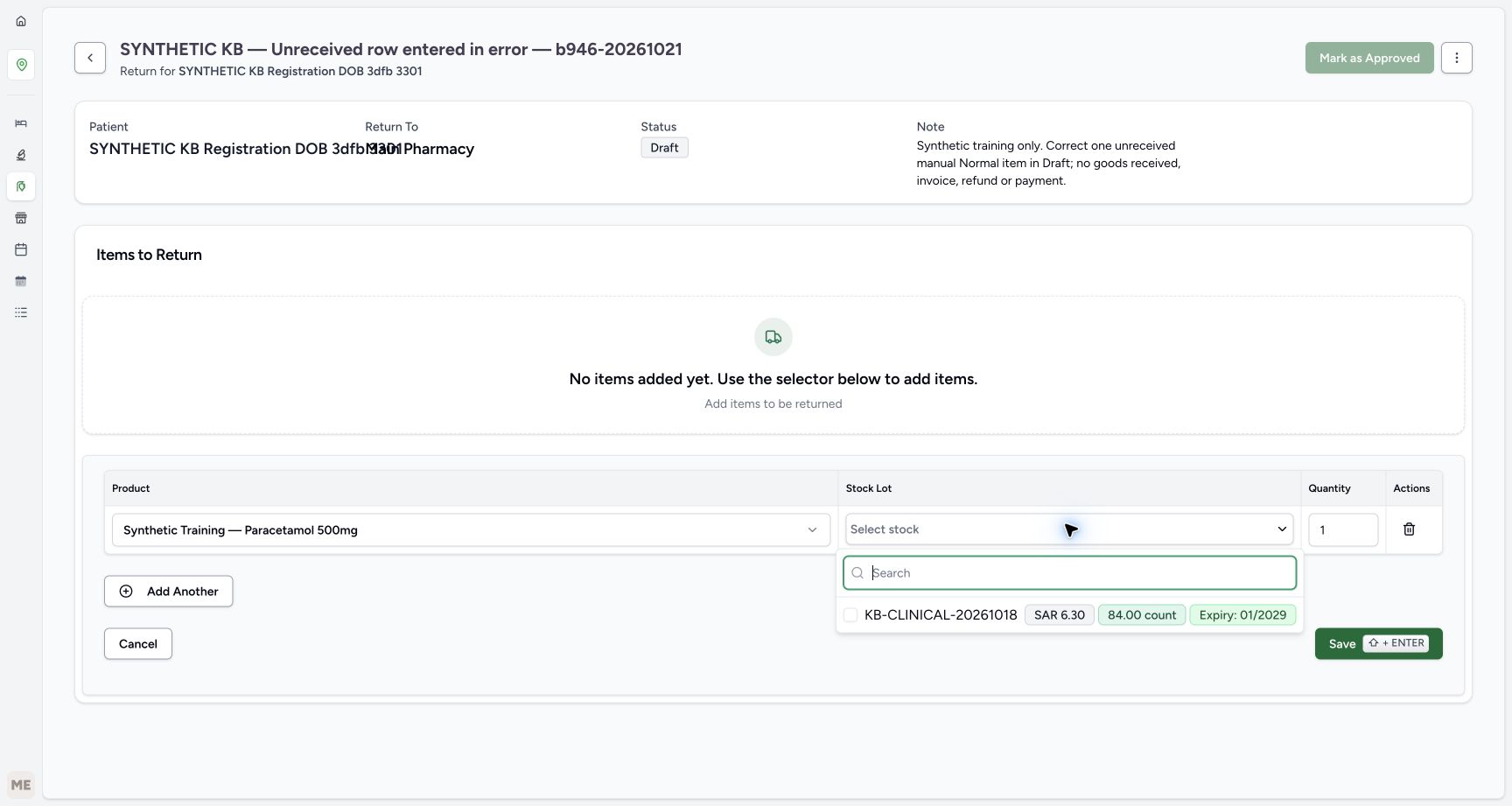The height and width of the screenshot is (806, 1512).
Task: Click the Save button
Action: (1378, 644)
